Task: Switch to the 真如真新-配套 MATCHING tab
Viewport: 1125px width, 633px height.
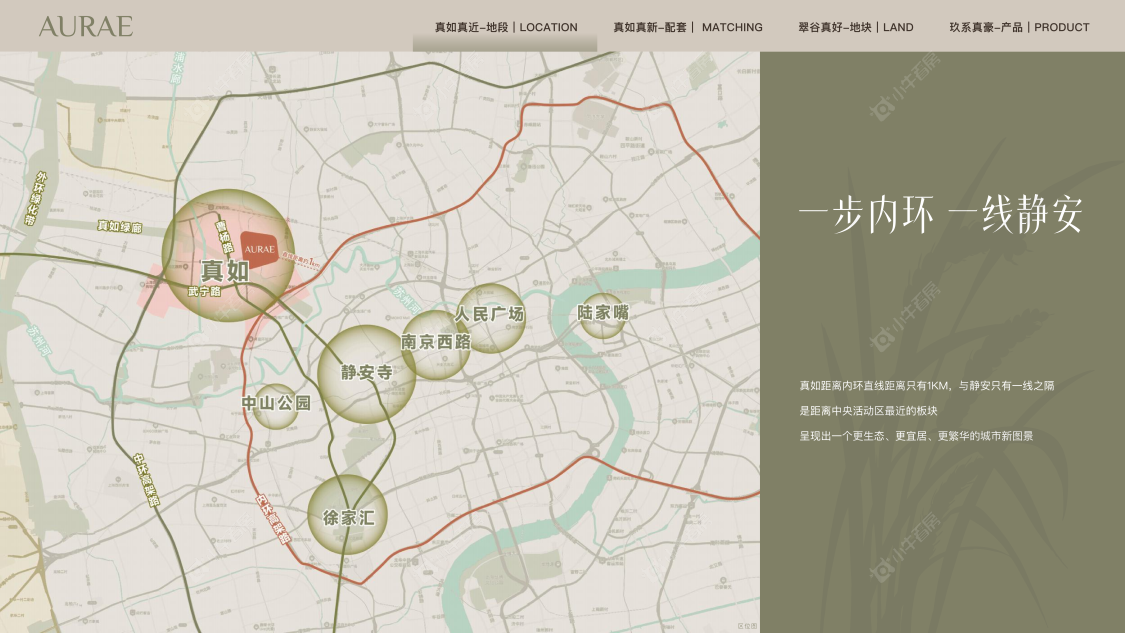Action: [x=687, y=27]
